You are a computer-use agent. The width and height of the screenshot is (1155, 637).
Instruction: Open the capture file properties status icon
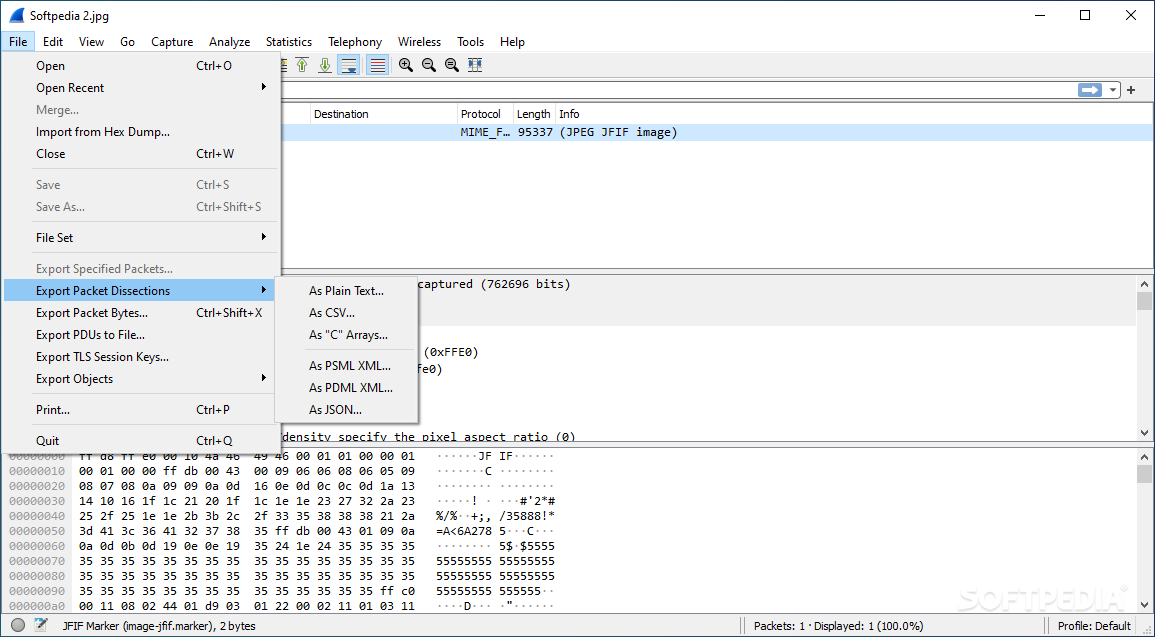[41, 625]
